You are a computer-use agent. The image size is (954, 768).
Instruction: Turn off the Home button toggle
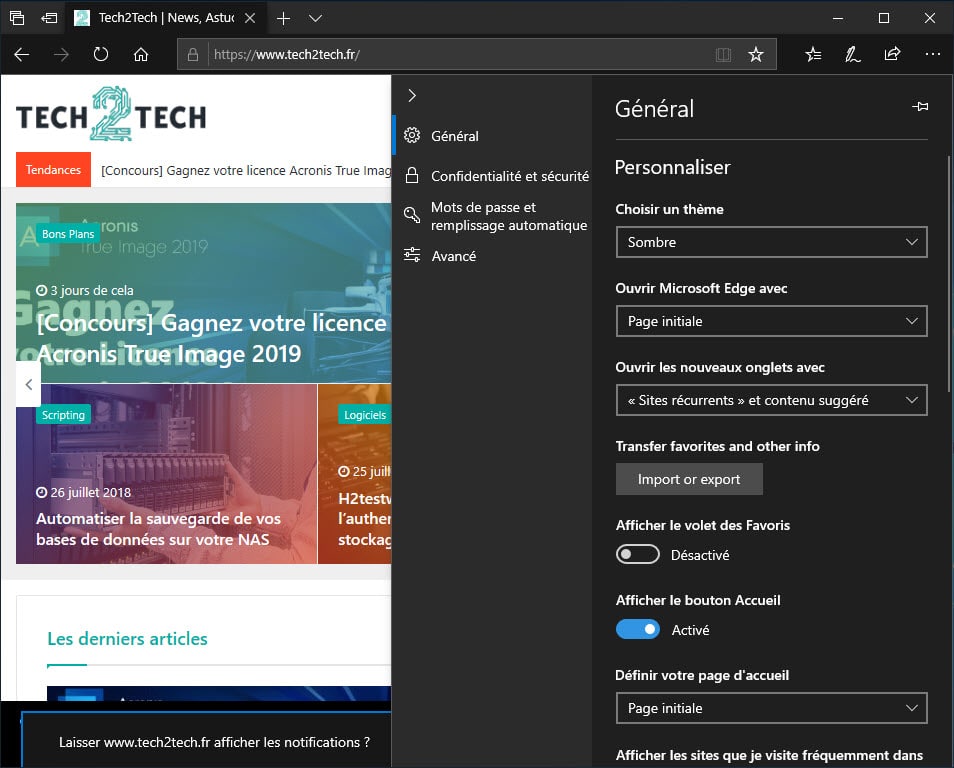coord(638,629)
